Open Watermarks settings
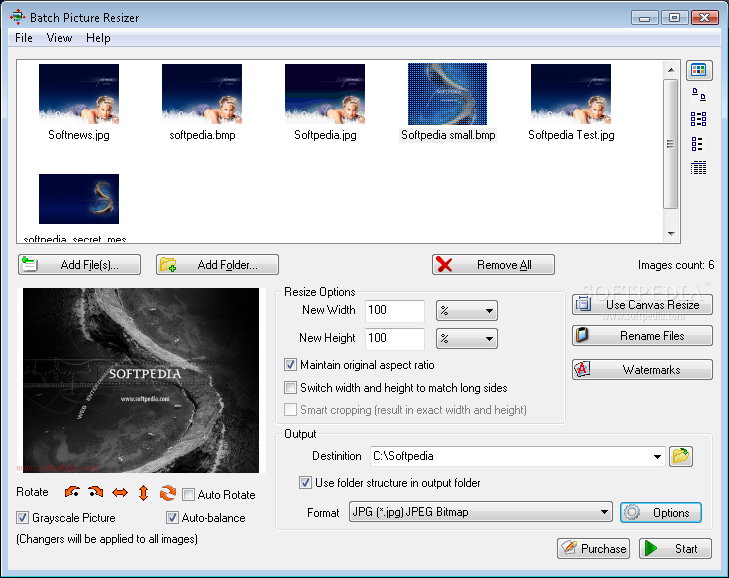This screenshot has width=729, height=578. pyautogui.click(x=642, y=370)
